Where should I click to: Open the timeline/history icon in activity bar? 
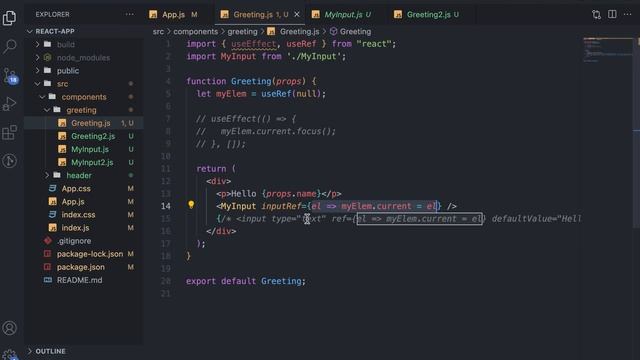point(9,161)
